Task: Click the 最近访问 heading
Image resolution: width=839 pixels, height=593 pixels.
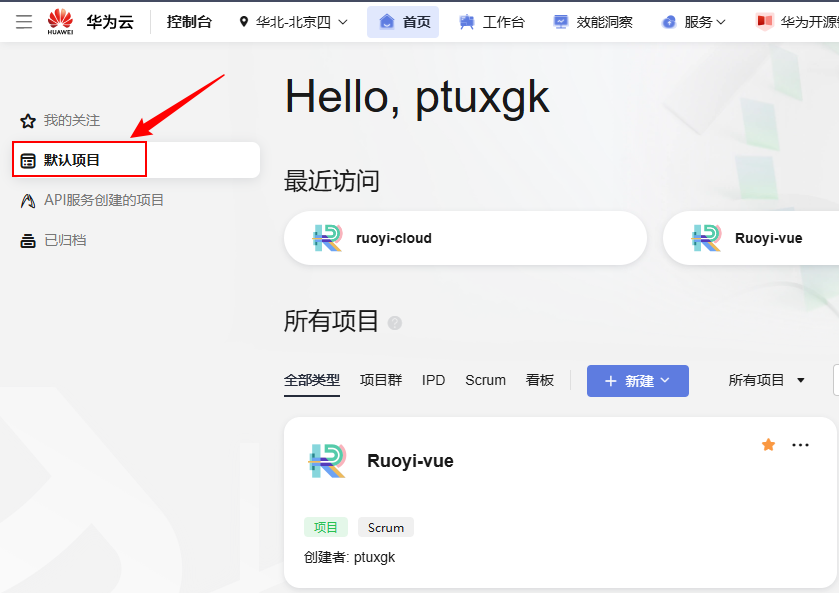Action: tap(332, 181)
